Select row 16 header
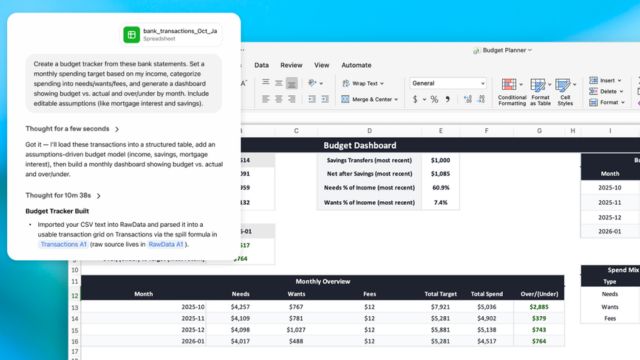The image size is (640, 360). point(75,341)
